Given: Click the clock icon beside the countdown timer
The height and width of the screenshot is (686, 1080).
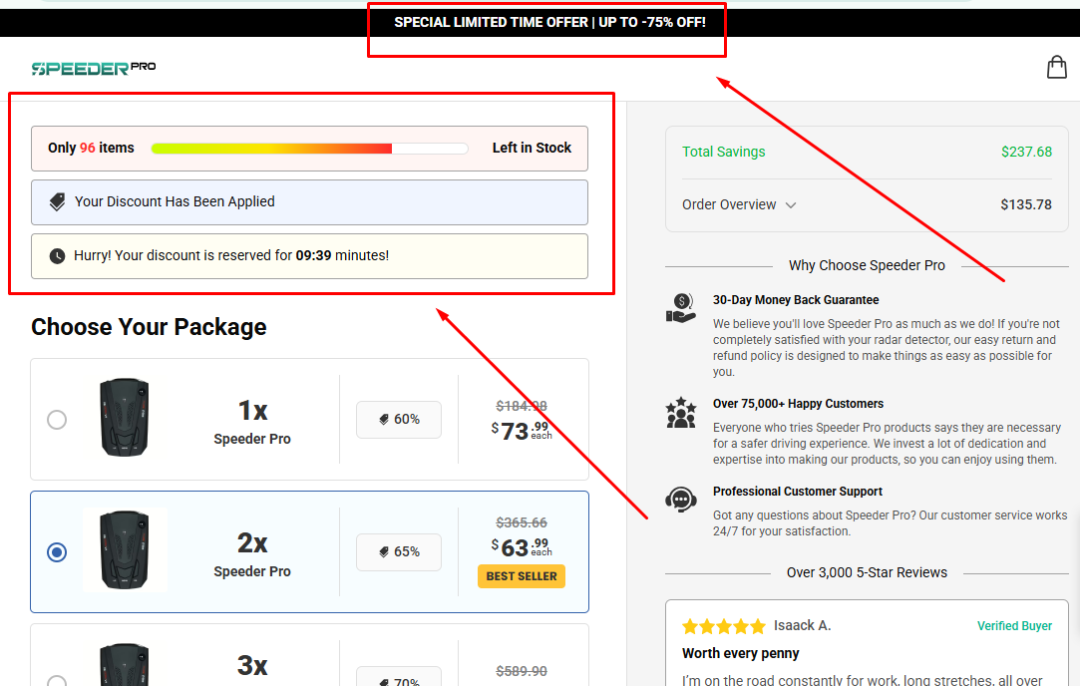Looking at the screenshot, I should [x=57, y=256].
